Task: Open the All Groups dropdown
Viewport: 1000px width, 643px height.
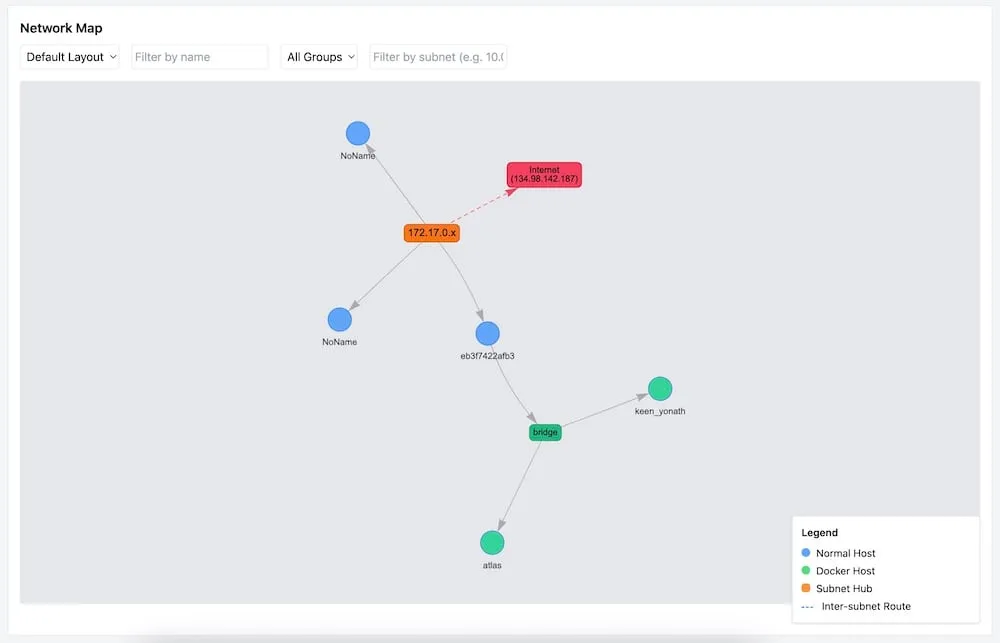Action: point(319,57)
